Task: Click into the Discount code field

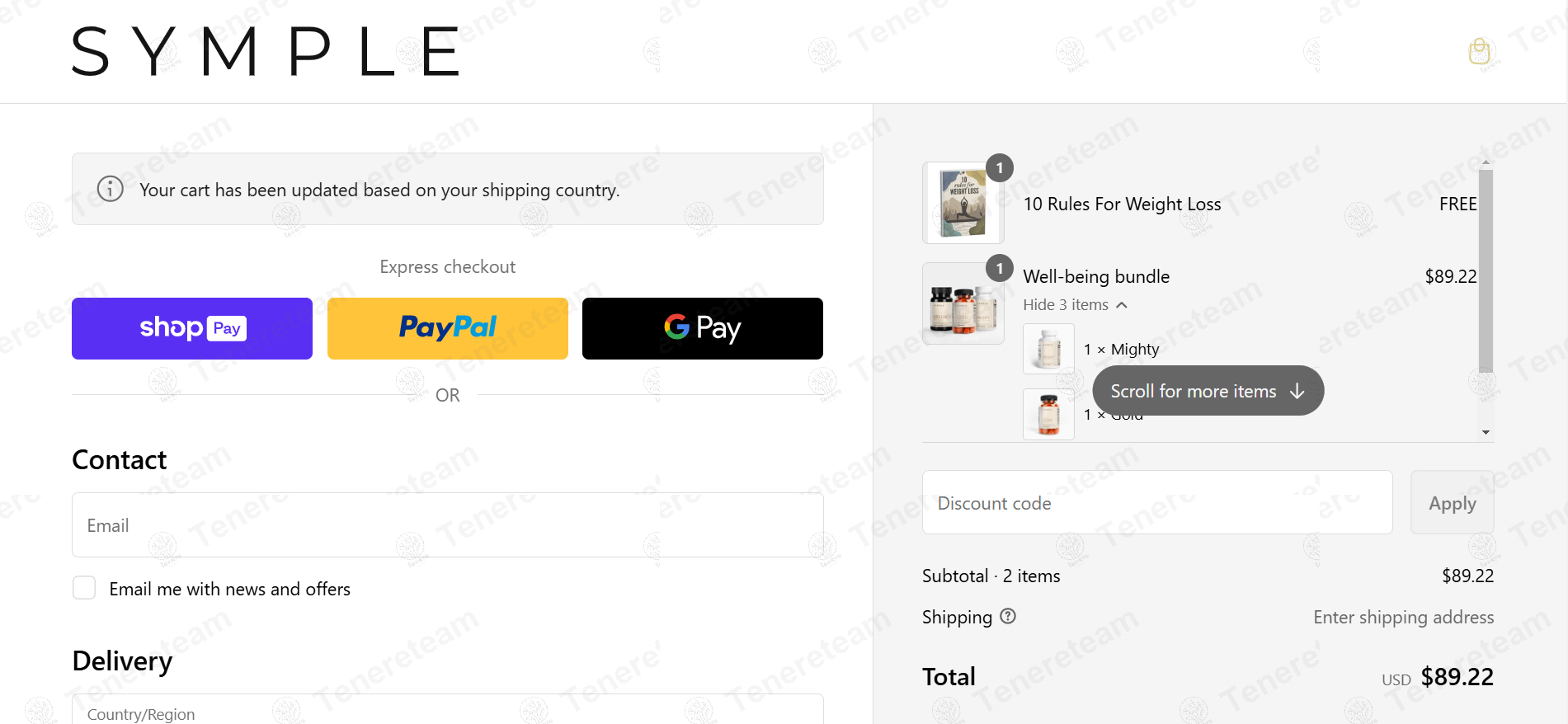Action: (1156, 503)
